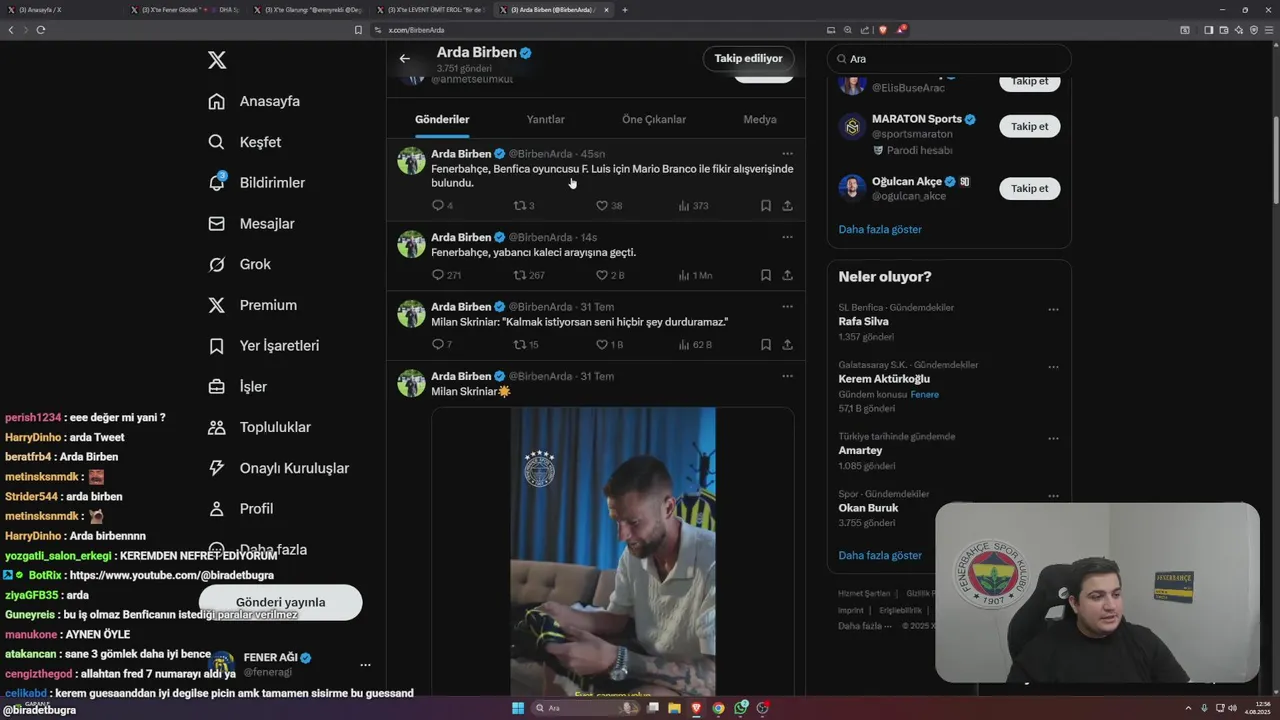1280x720 pixels.
Task: Select the Gönderiler tab
Action: click(x=442, y=119)
